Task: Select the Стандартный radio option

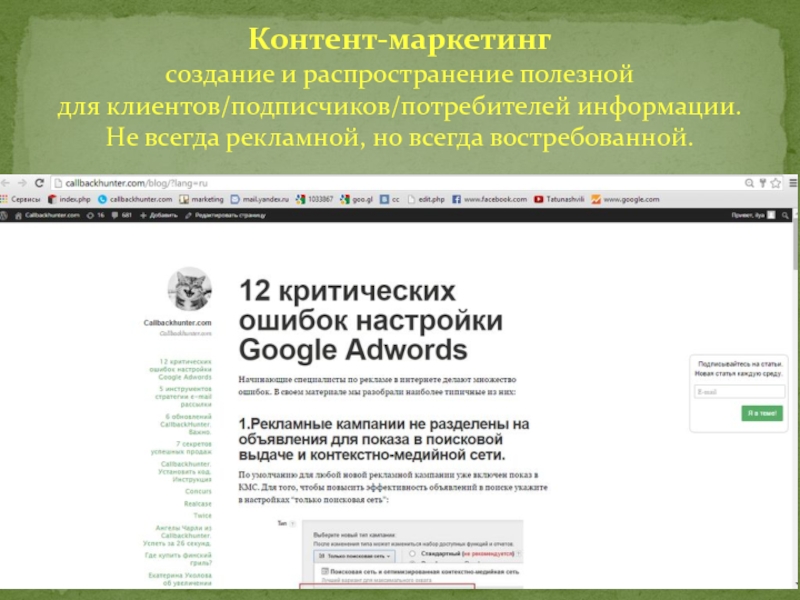Action: coord(412,554)
